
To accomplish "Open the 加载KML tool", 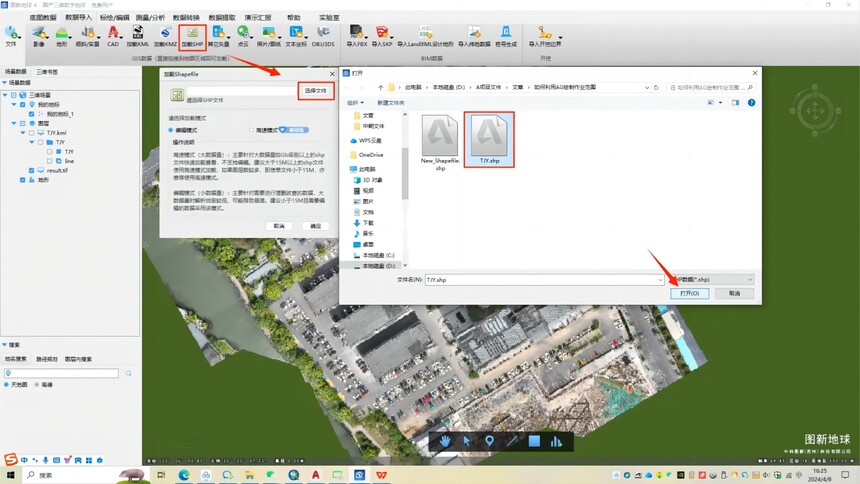I will 138,36.
